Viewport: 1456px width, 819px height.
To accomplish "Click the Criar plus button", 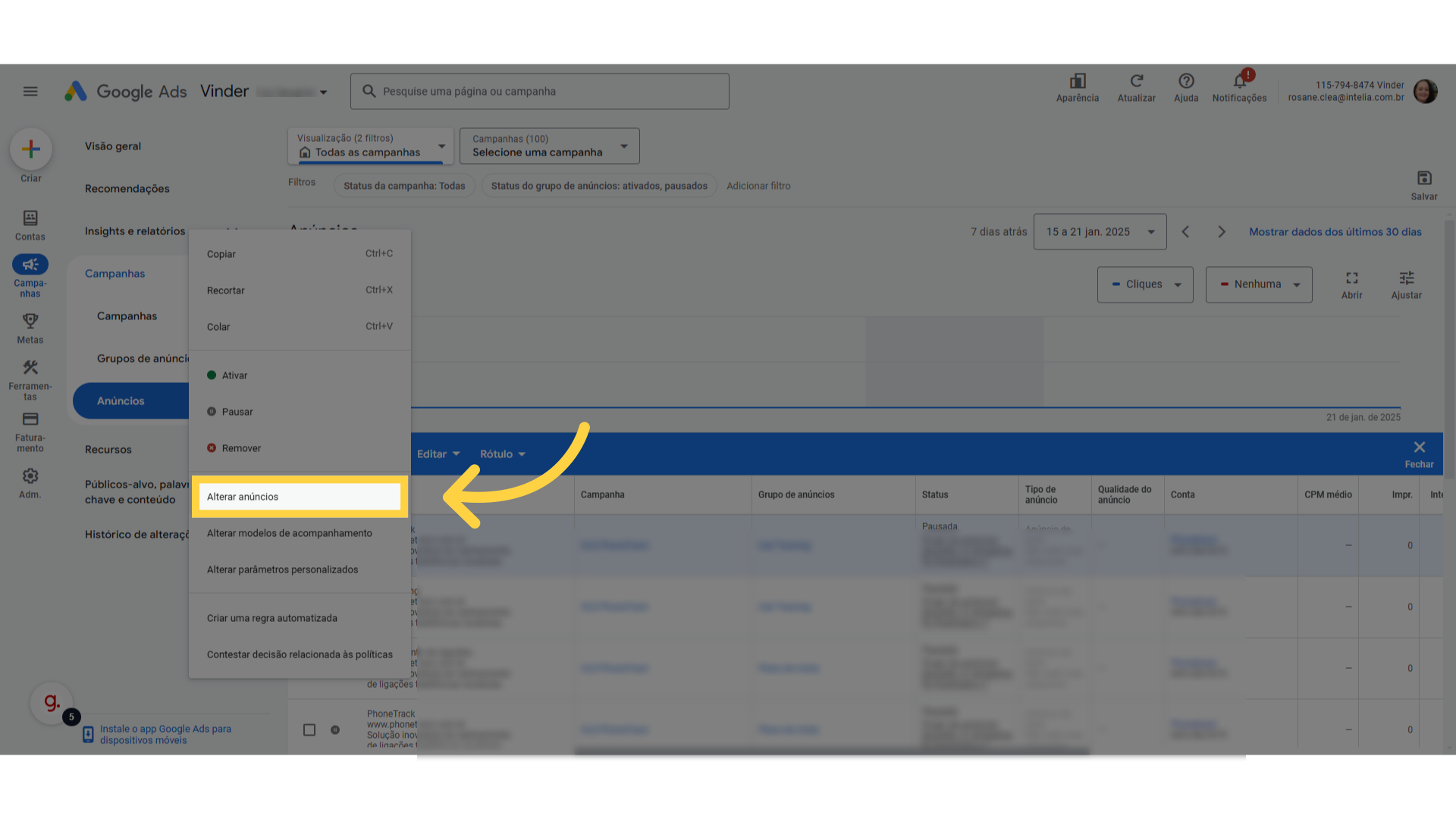I will pos(31,149).
